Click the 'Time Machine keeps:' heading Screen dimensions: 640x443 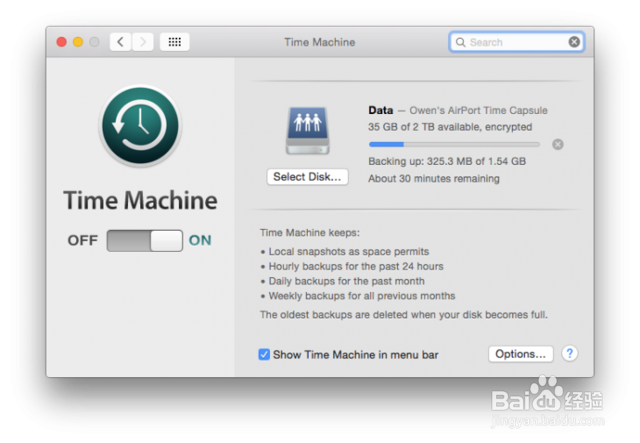[310, 233]
